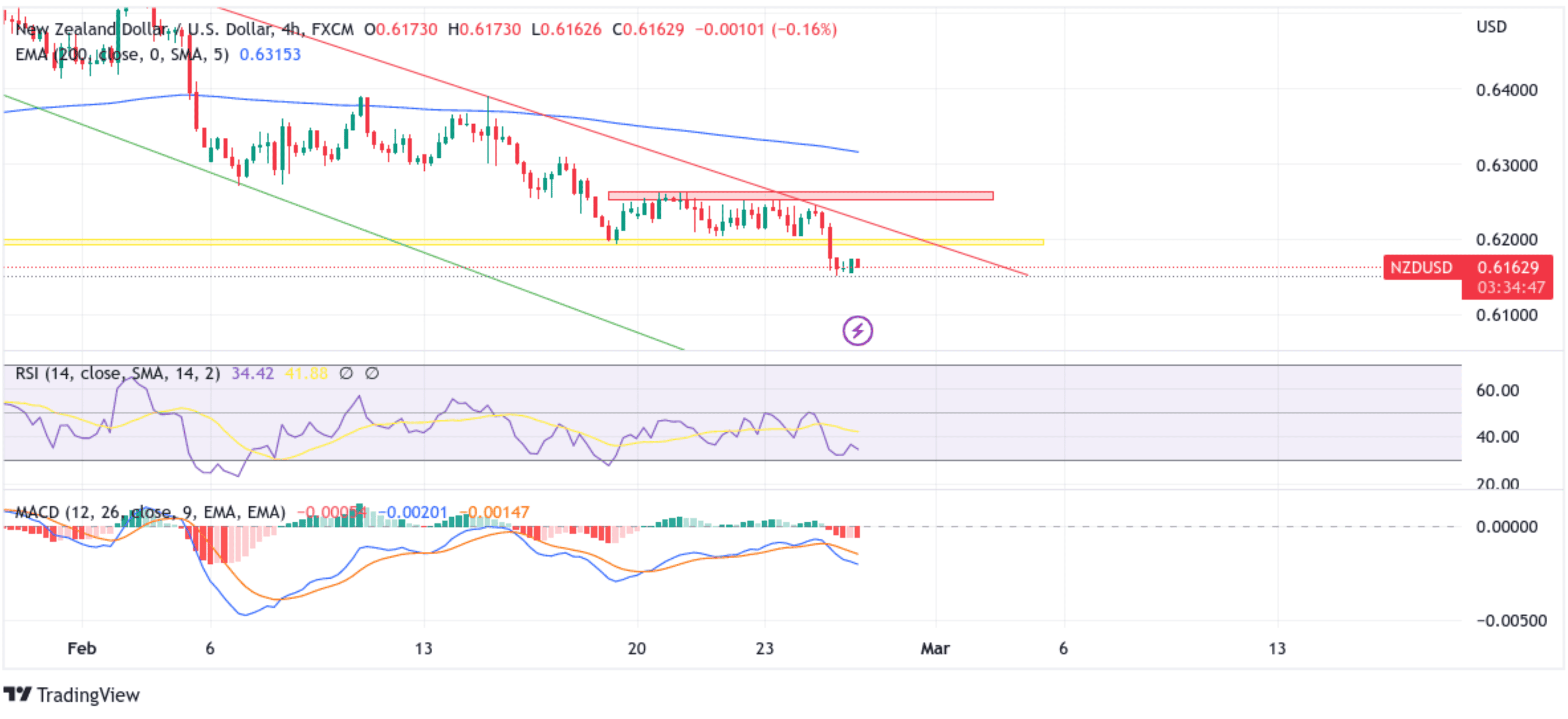Click the 0.63000 price axis label
The width and height of the screenshot is (1568, 719).
(1507, 165)
